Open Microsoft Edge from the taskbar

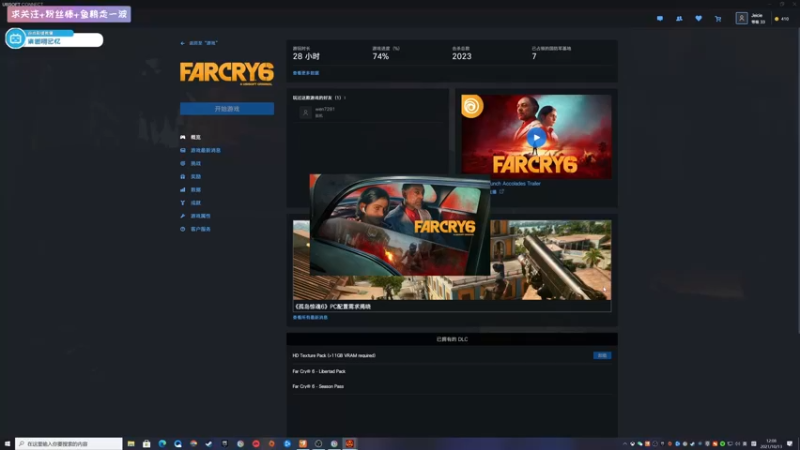click(162, 444)
